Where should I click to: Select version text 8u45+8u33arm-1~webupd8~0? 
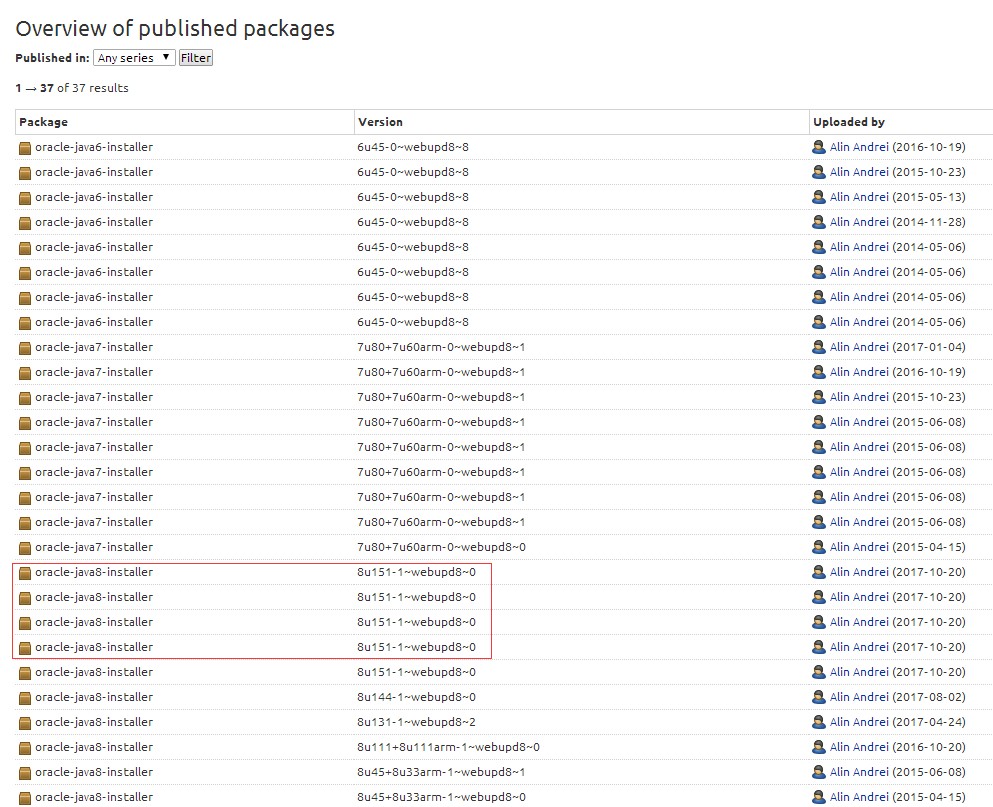pyautogui.click(x=441, y=797)
